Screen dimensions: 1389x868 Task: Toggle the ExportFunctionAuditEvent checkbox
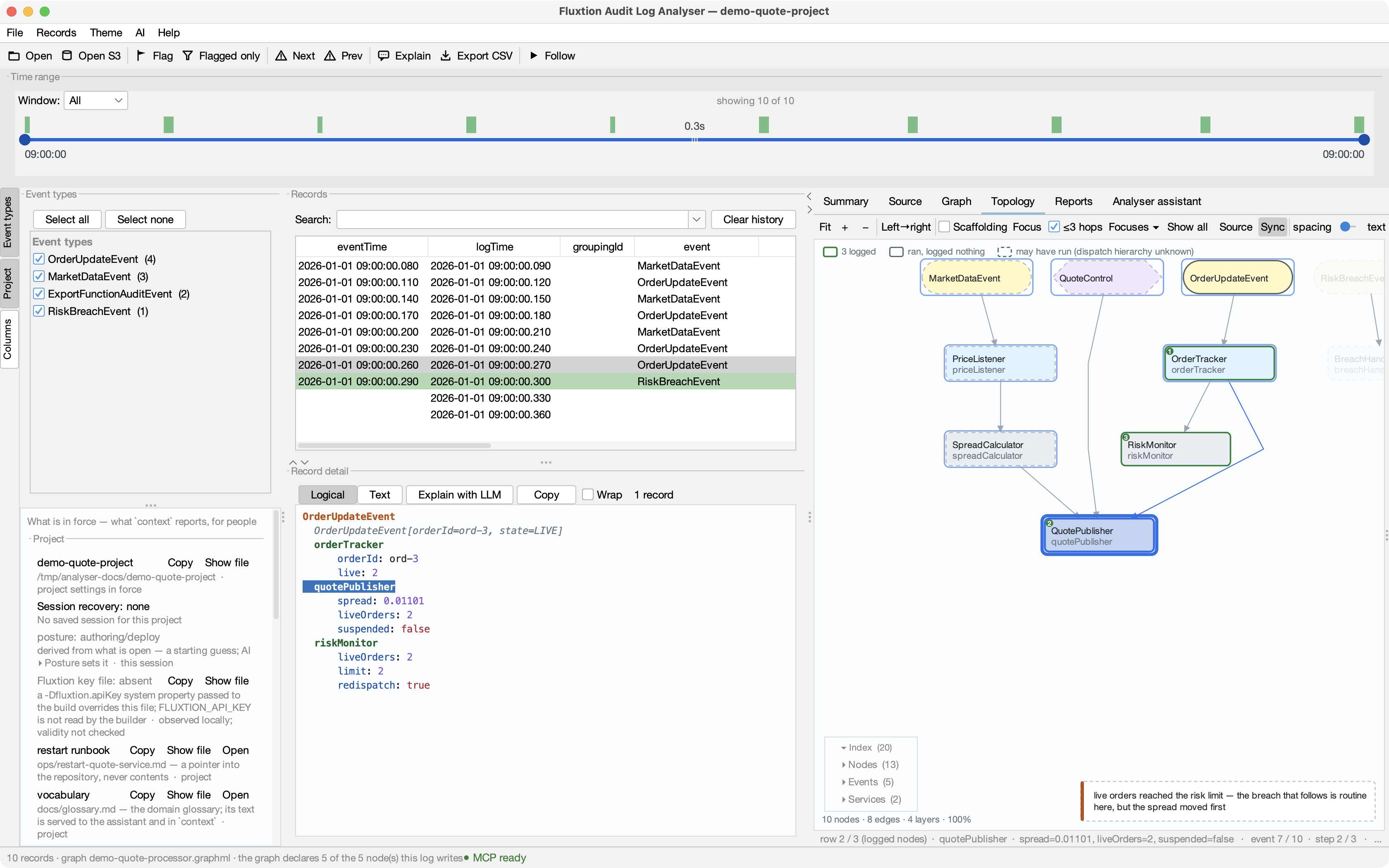pos(39,293)
